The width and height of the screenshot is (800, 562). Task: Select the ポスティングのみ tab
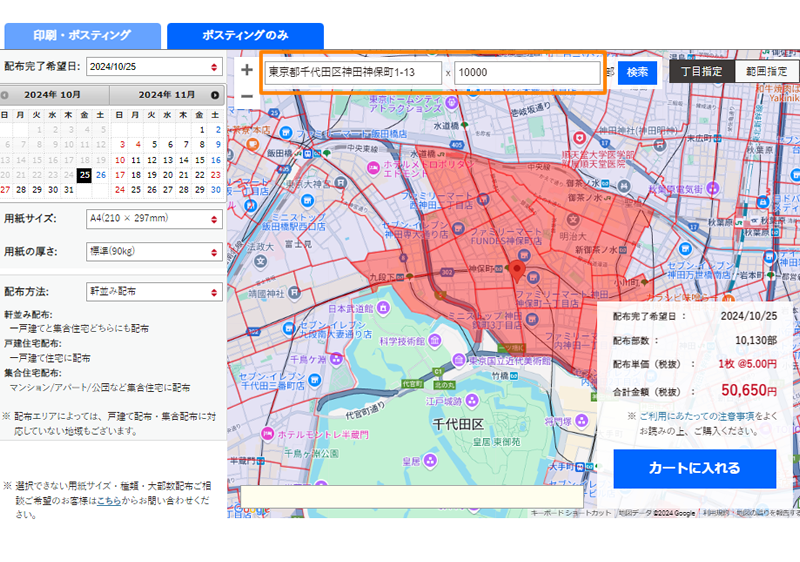(x=245, y=35)
